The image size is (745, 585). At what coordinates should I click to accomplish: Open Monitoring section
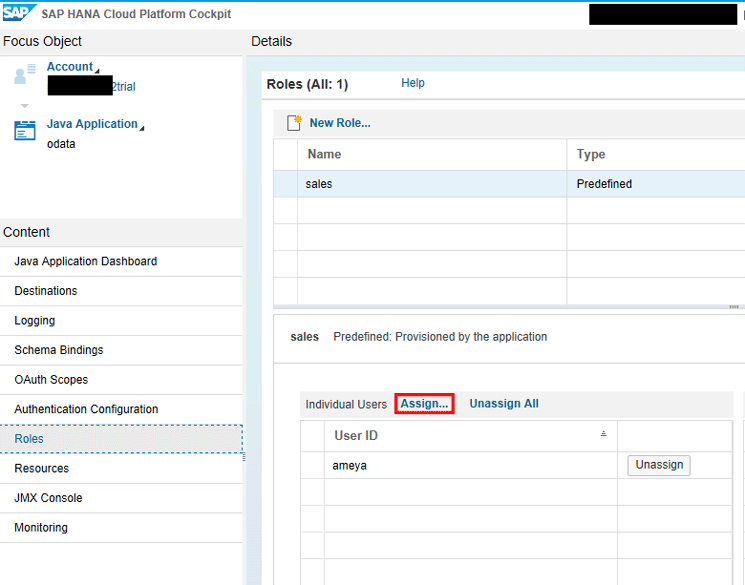[x=121, y=527]
